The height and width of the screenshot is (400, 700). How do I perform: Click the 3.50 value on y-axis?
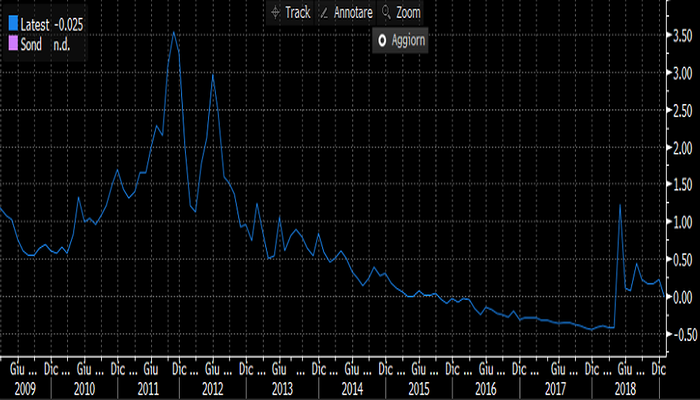pos(681,36)
